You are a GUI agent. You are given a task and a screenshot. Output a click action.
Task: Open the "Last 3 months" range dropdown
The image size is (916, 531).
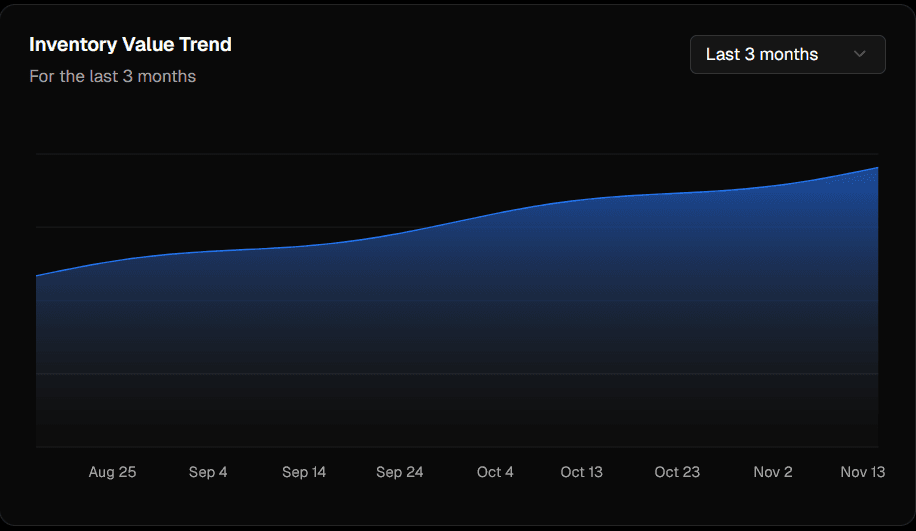[787, 55]
